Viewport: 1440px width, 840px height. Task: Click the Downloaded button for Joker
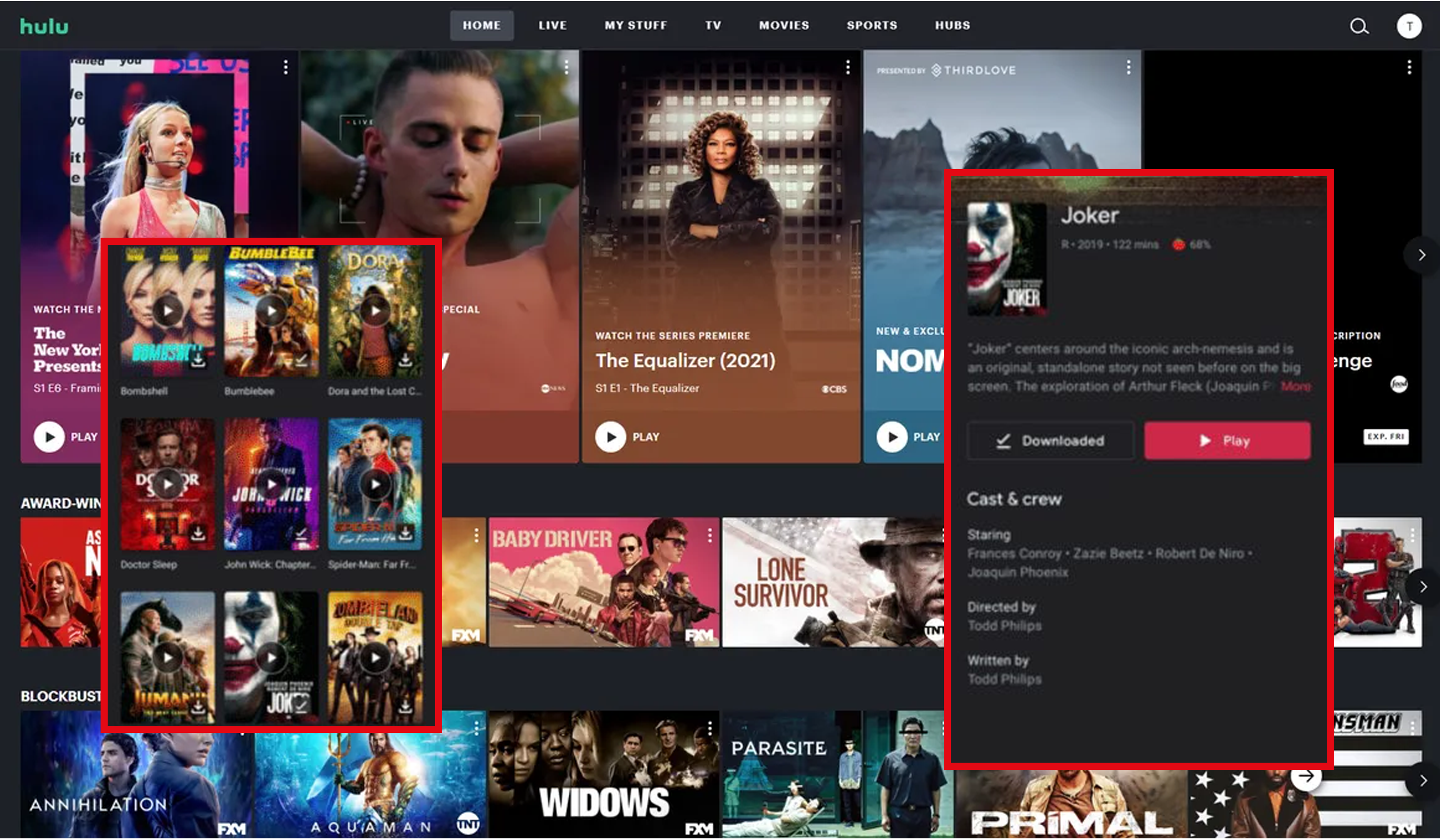click(1050, 440)
